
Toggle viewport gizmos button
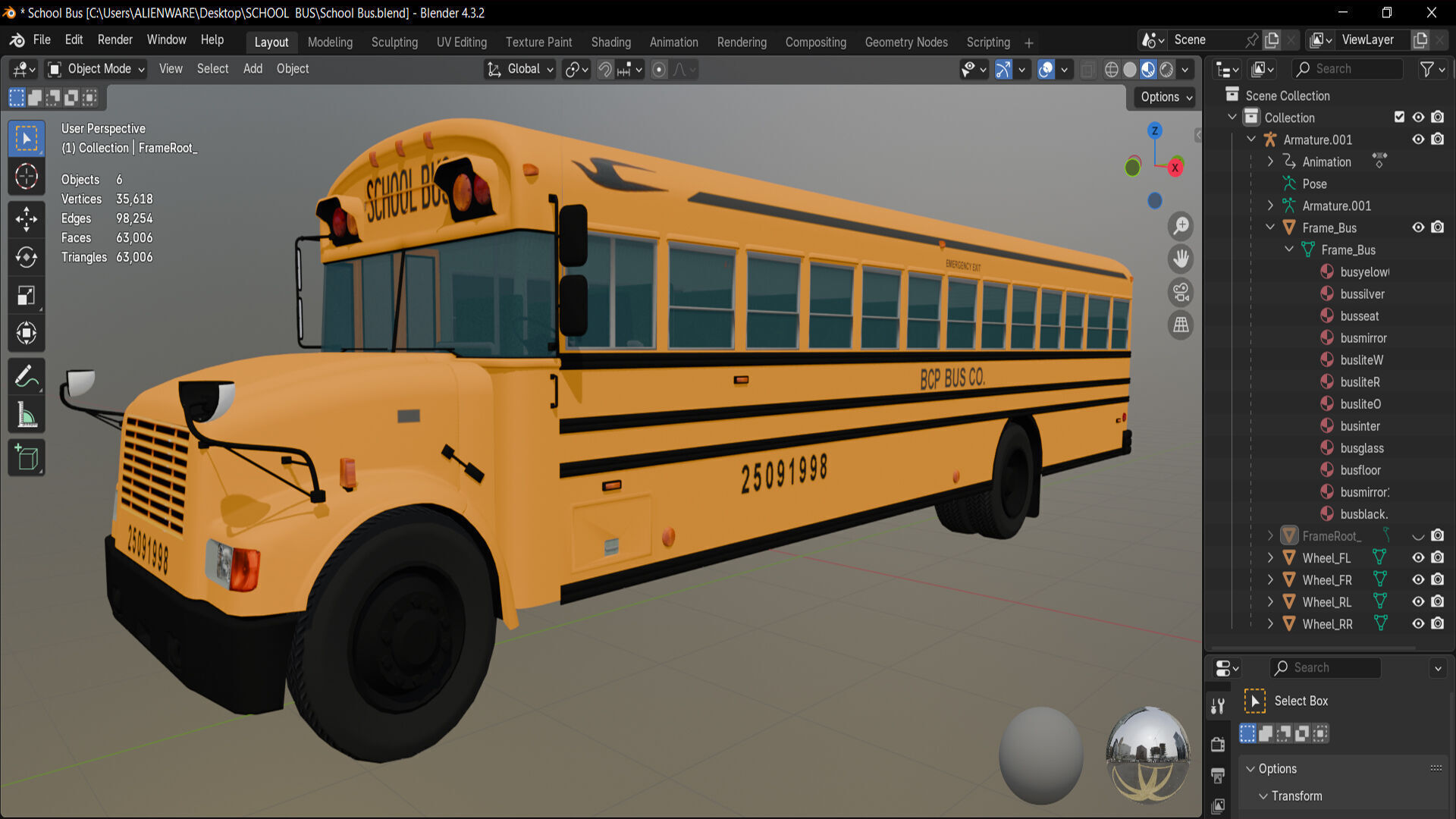(x=1003, y=70)
